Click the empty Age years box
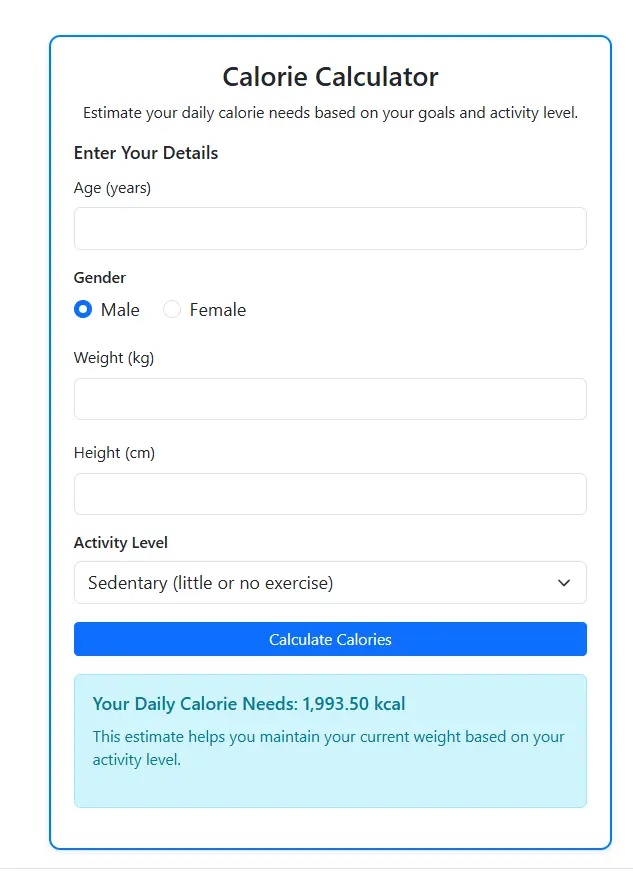Image resolution: width=633 pixels, height=871 pixels. [x=330, y=228]
